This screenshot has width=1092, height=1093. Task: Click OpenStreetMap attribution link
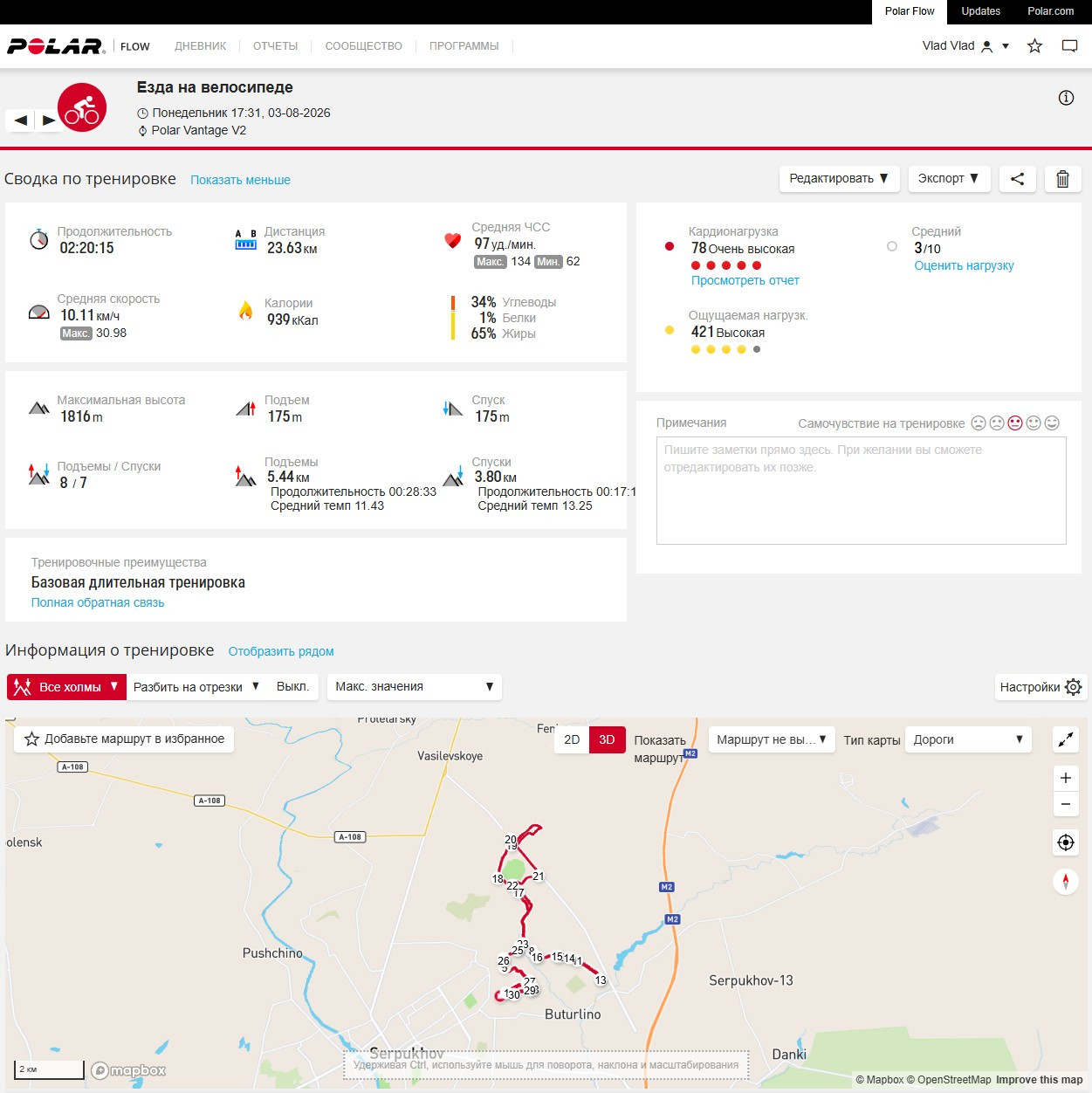point(949,1080)
